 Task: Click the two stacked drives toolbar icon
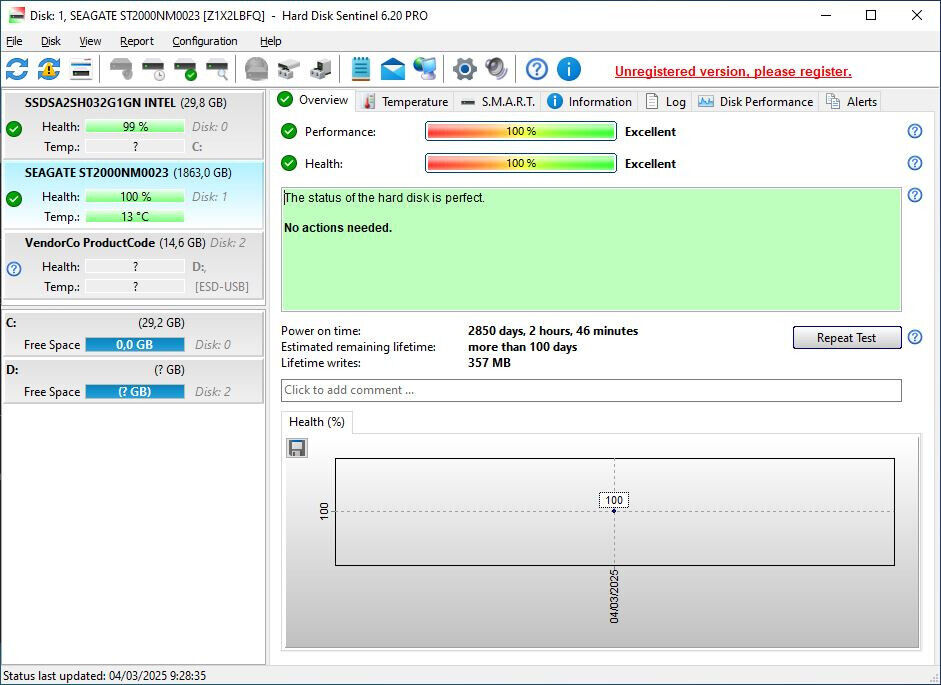pos(289,69)
